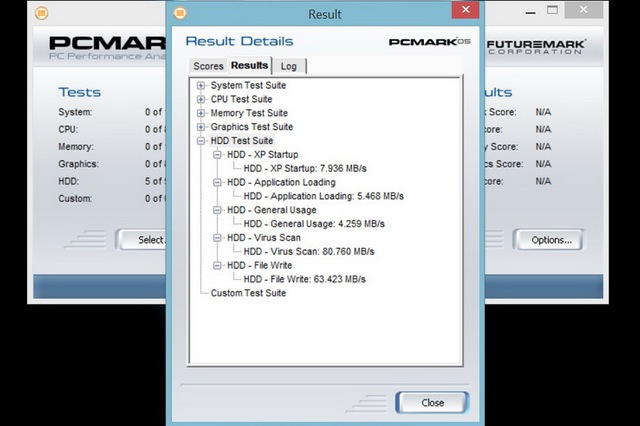The image size is (640, 426).
Task: Click the 'CPU:' test label in main window
Action: click(68, 129)
